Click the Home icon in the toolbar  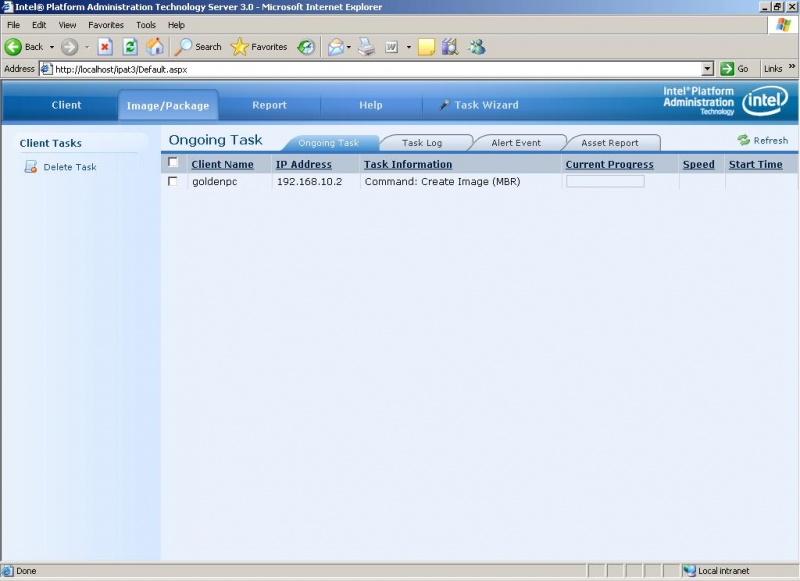pos(155,46)
